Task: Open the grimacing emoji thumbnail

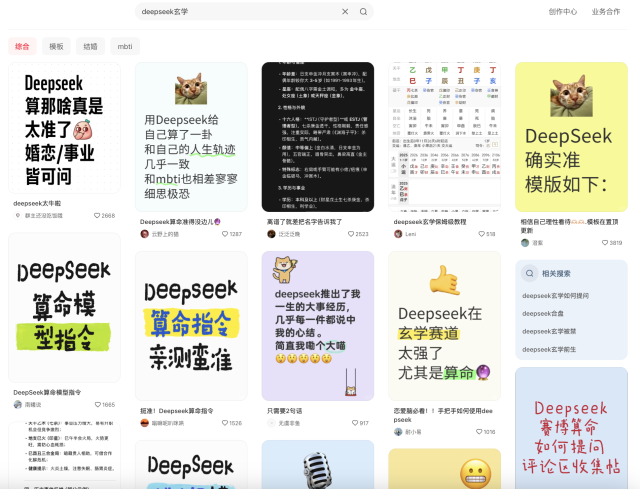Action: [x=444, y=469]
